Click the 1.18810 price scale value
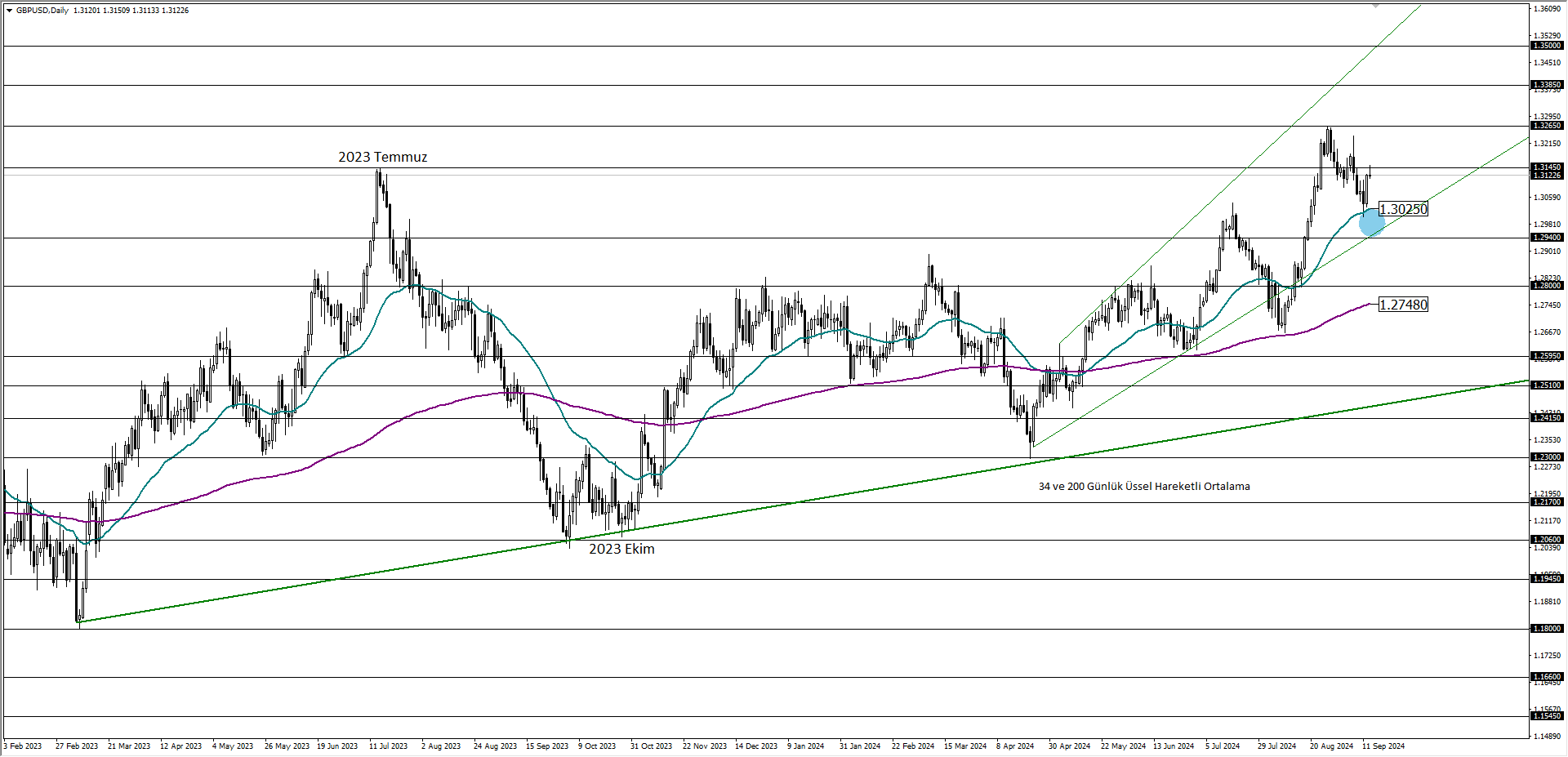The height and width of the screenshot is (757, 1568). click(x=1548, y=602)
